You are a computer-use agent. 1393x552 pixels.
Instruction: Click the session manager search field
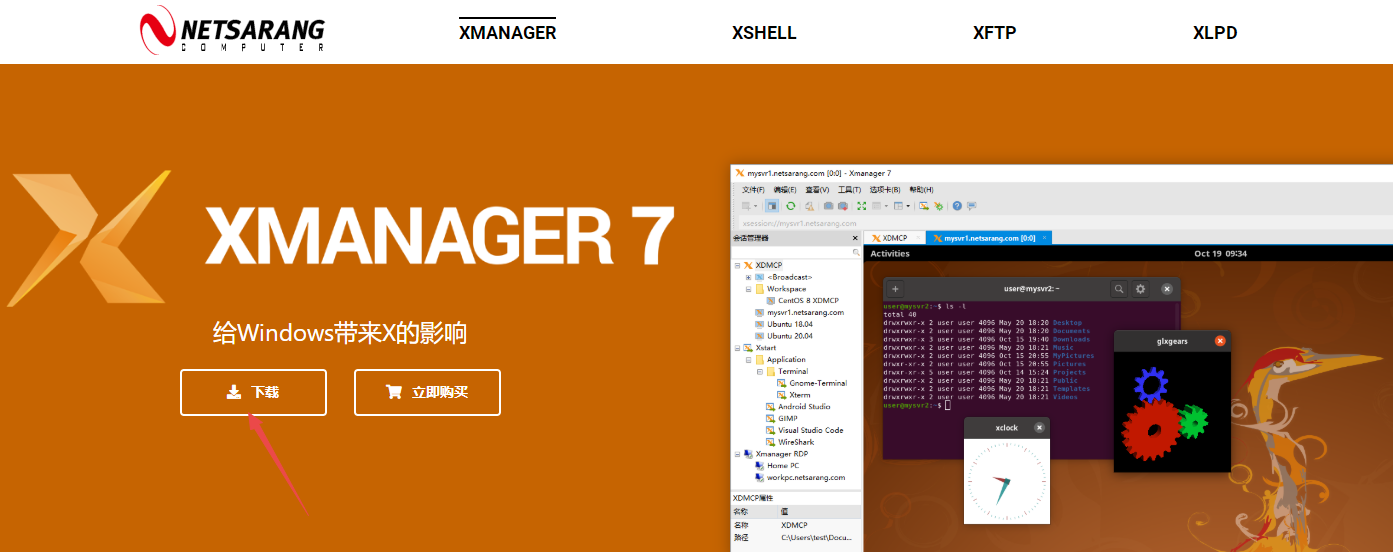(796, 252)
